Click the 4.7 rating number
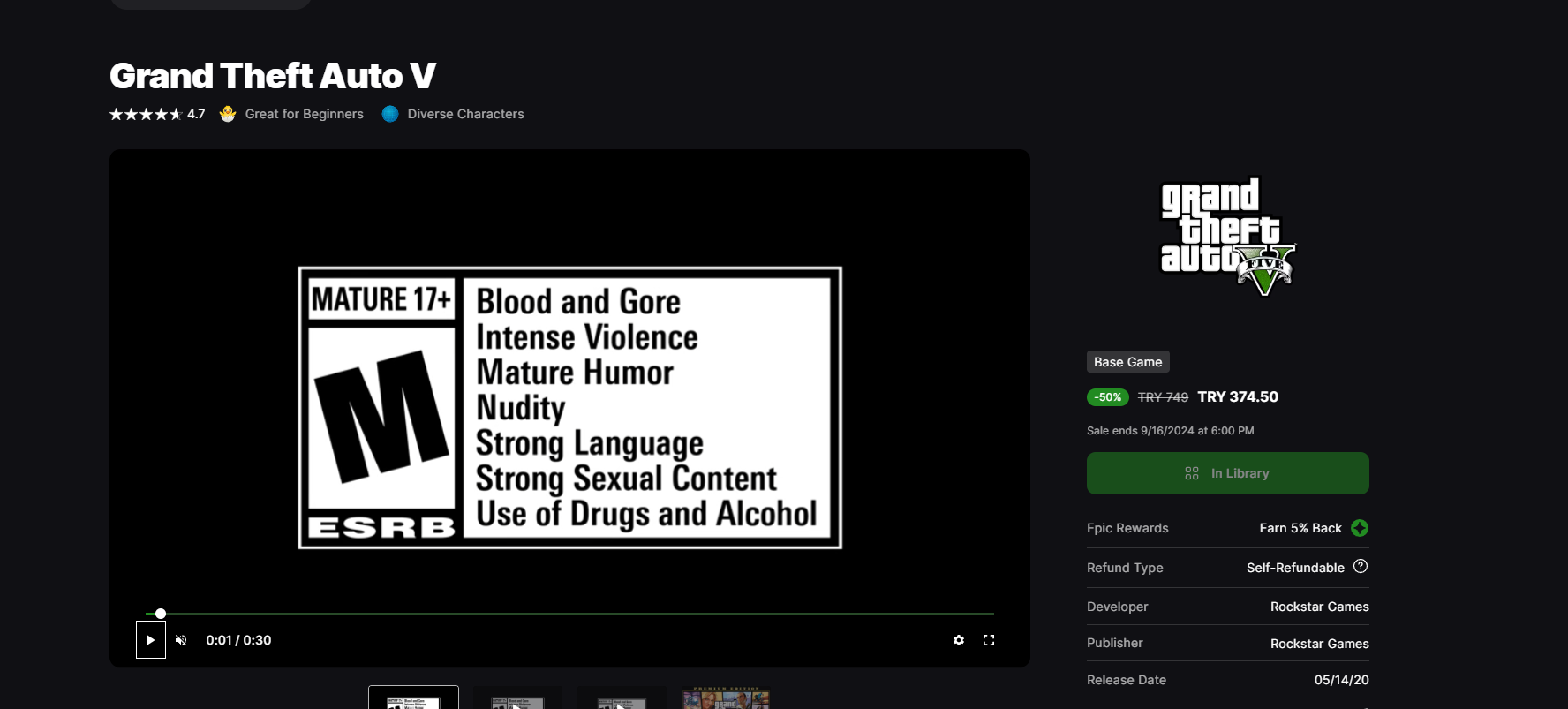Screen dimensions: 1568x709 196,114
